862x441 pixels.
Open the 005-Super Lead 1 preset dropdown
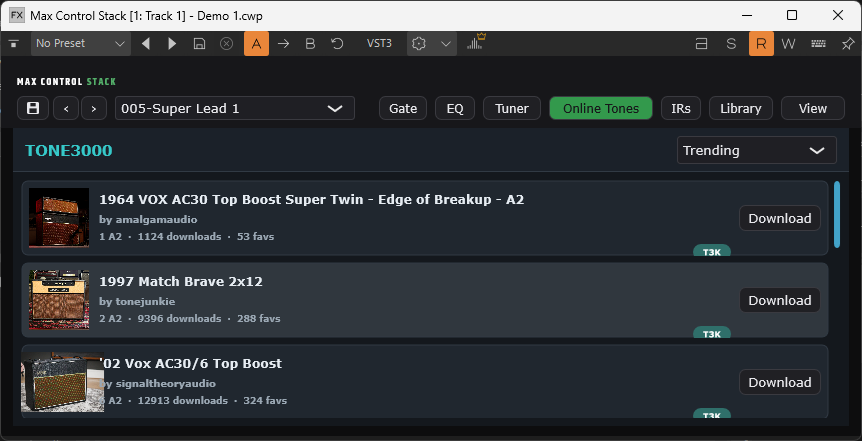pyautogui.click(x=235, y=108)
